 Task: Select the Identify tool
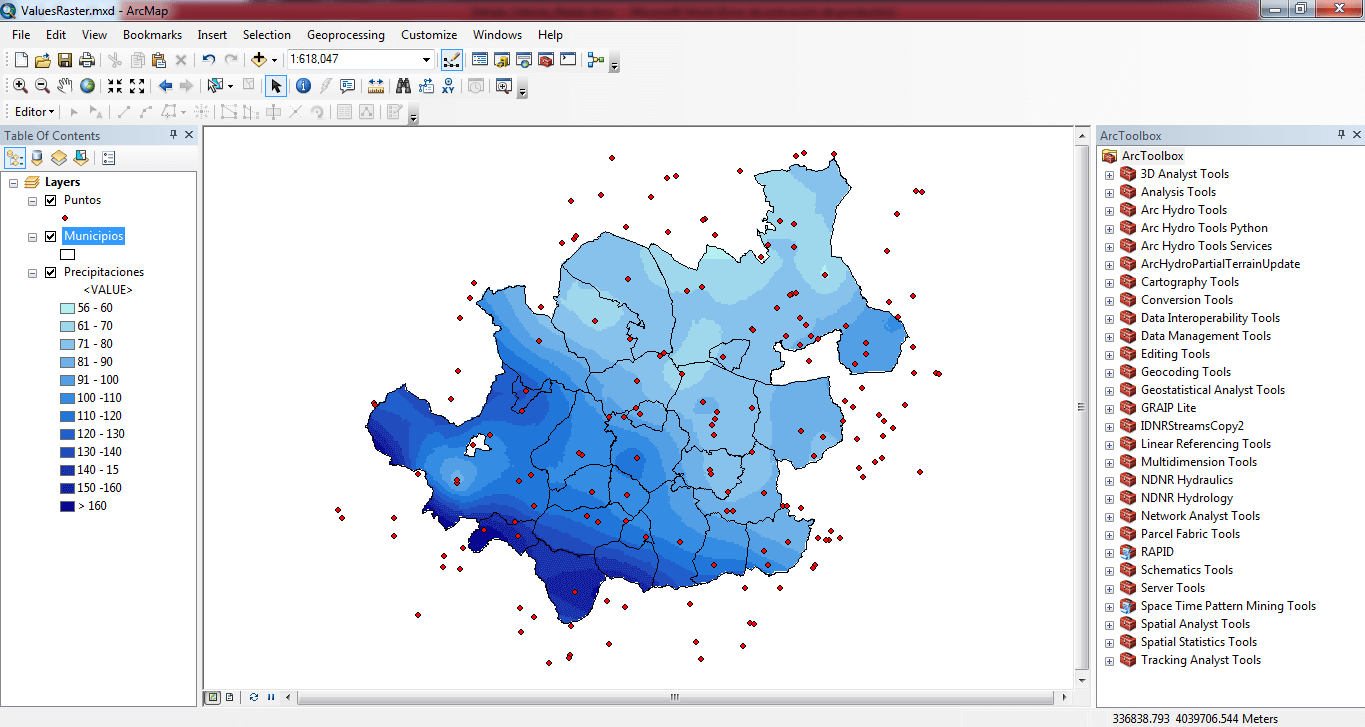click(x=303, y=86)
